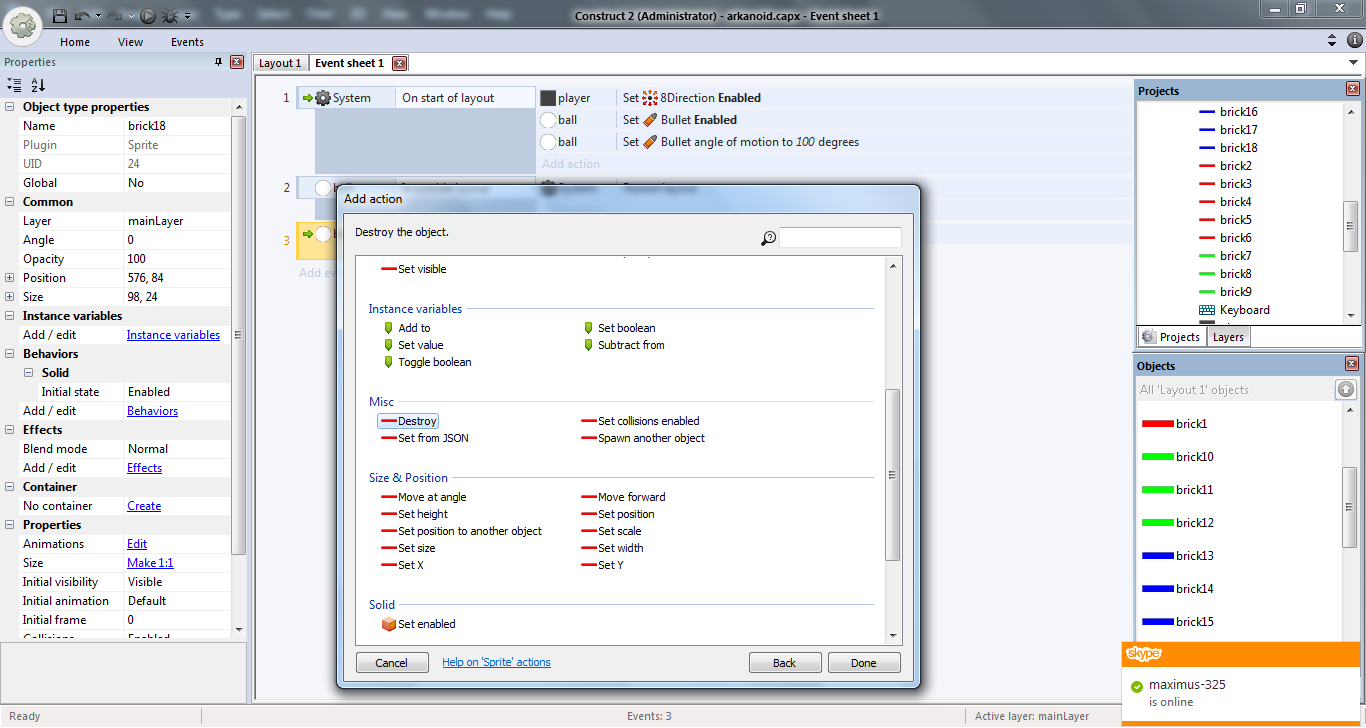Click the Create container link
The image size is (1366, 728).
pos(144,506)
